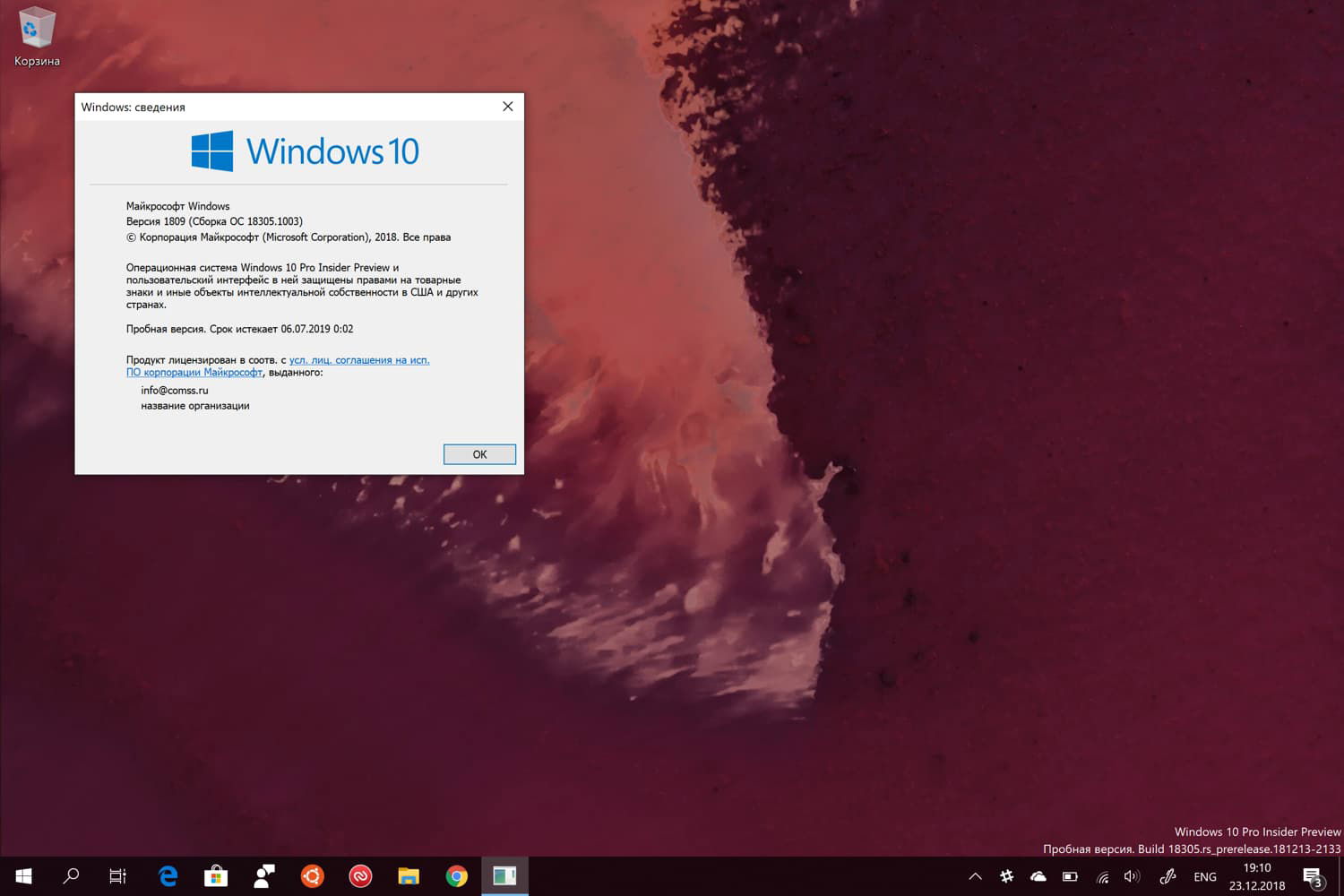This screenshot has height=896, width=1344.
Task: Expand hidden system tray icons
Action: point(976,877)
